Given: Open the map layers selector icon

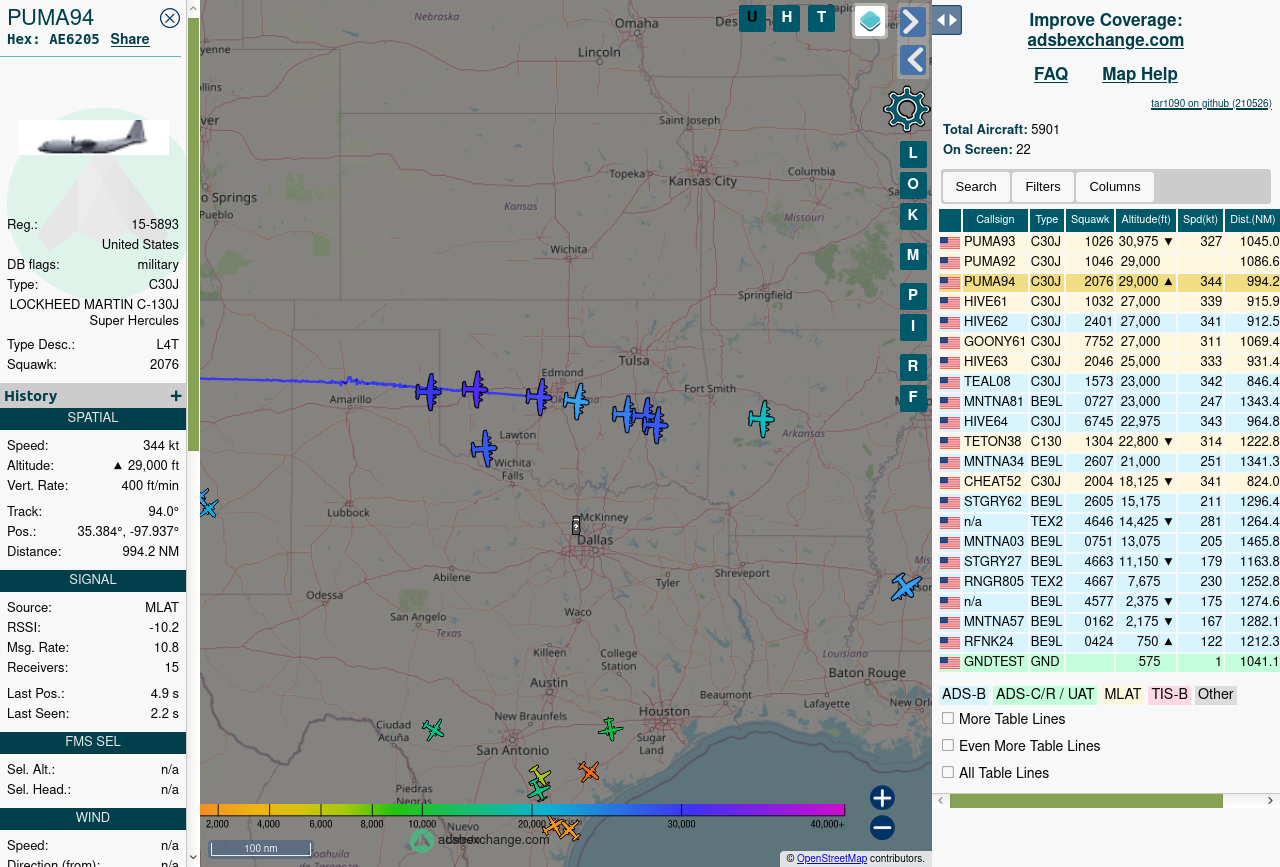Looking at the screenshot, I should (x=870, y=21).
